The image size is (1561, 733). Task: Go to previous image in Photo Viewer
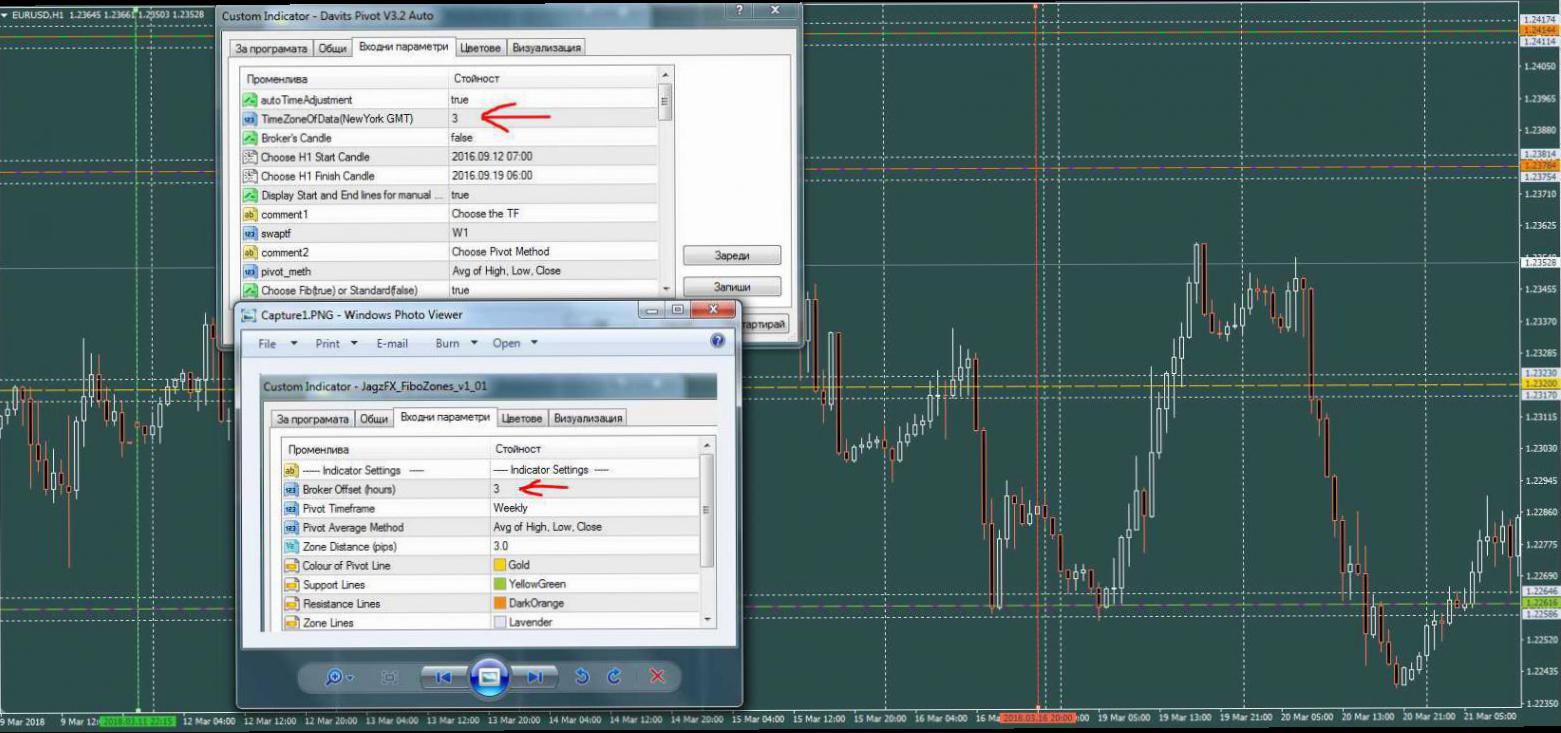(x=442, y=677)
